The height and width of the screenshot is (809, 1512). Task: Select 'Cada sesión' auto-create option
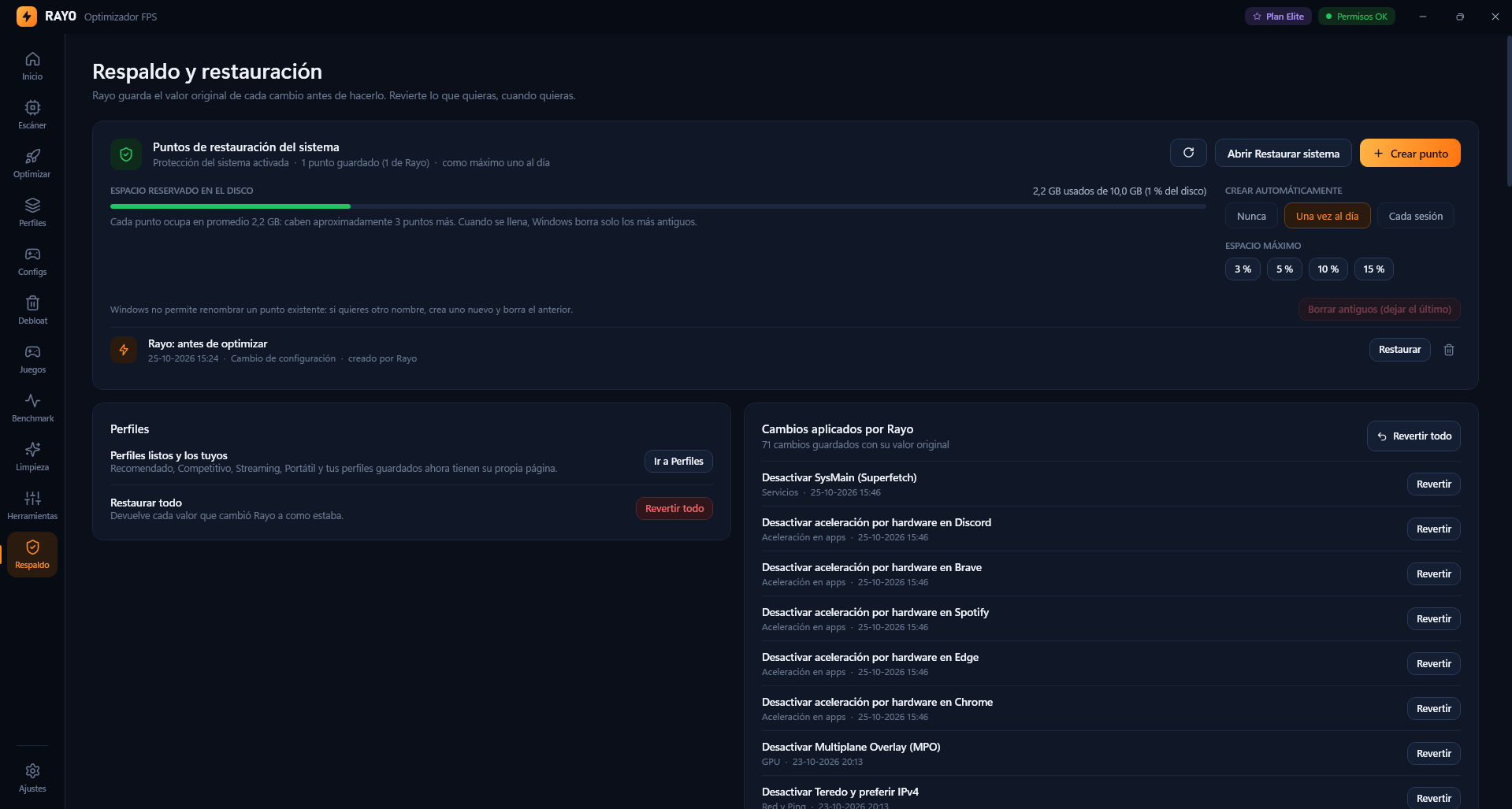point(1415,216)
